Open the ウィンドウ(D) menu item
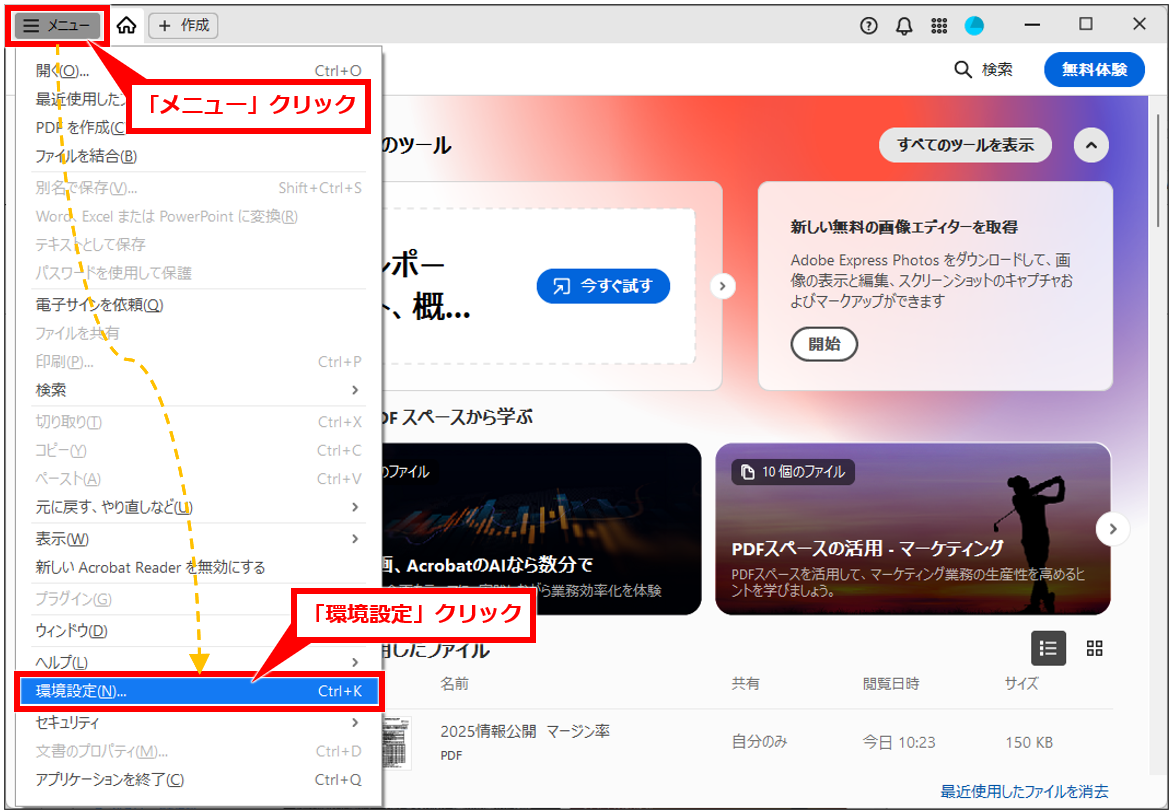Image resolution: width=1169 pixels, height=810 pixels. (x=198, y=631)
